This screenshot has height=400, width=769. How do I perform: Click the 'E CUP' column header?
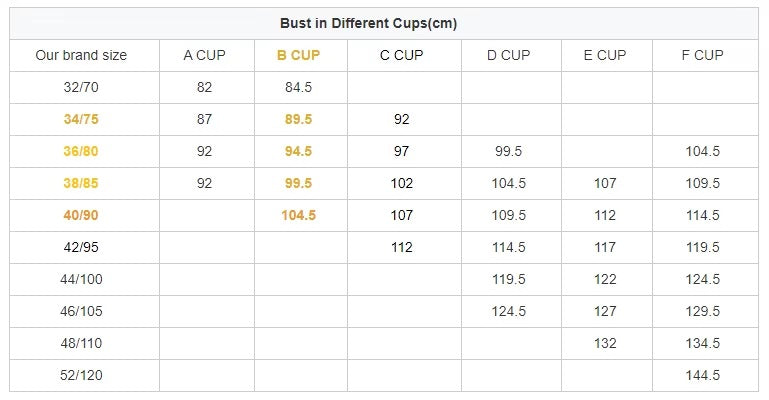pos(605,55)
